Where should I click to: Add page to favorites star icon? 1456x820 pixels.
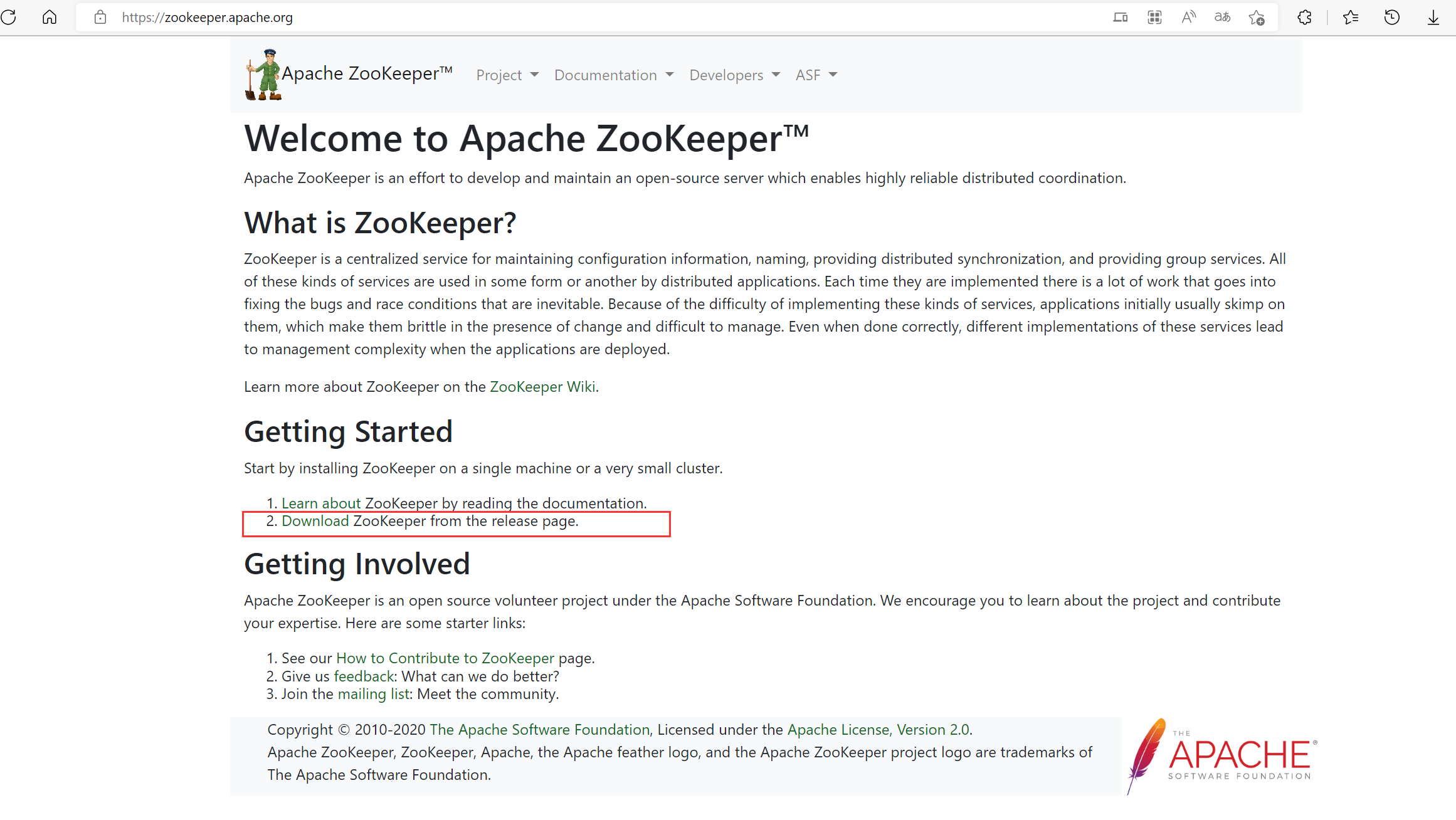1257,17
